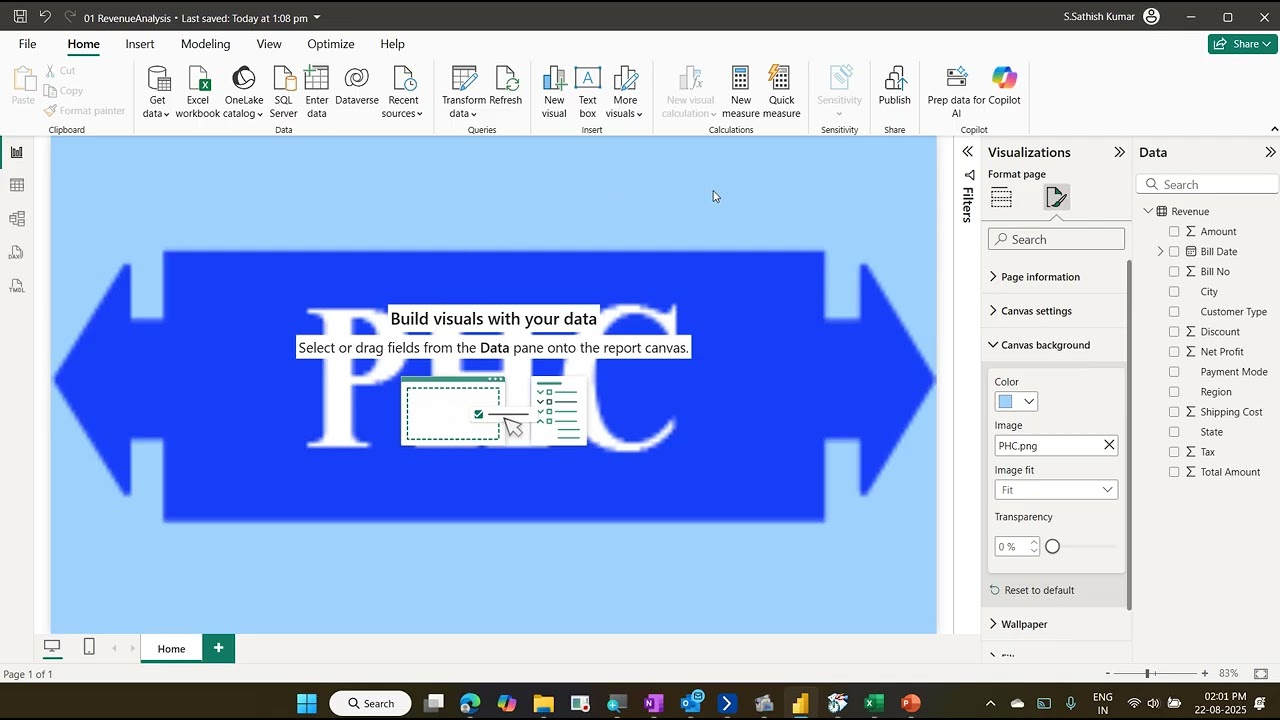Image resolution: width=1280 pixels, height=720 pixels.
Task: Undo the last action
Action: point(45,17)
